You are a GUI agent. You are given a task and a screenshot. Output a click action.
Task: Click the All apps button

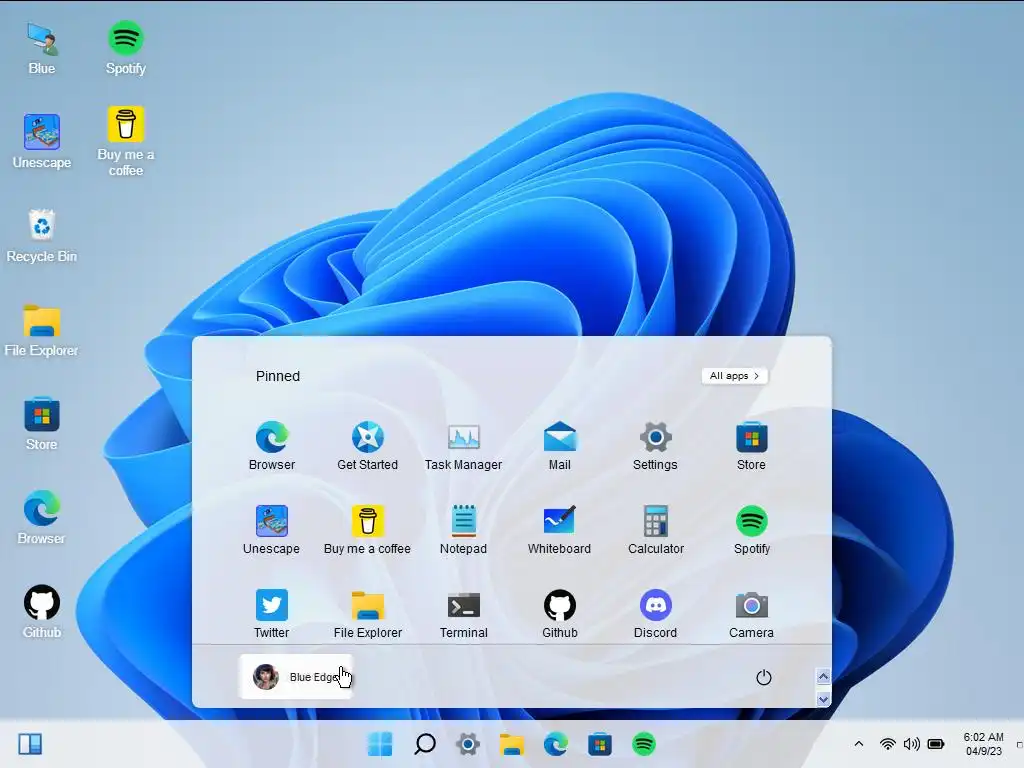tap(735, 376)
